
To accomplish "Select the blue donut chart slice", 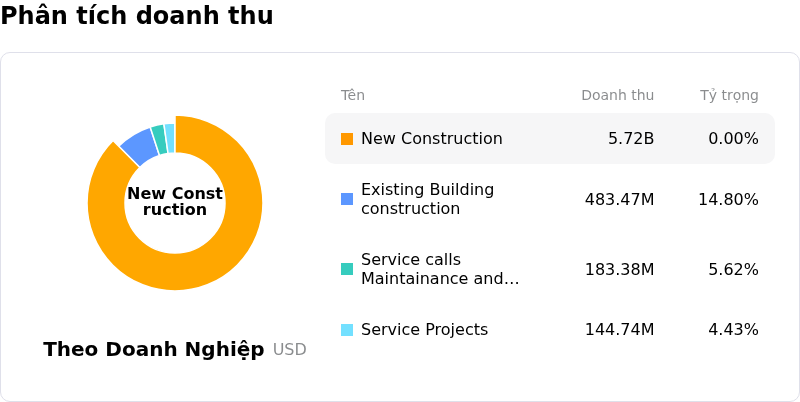I will (140, 146).
